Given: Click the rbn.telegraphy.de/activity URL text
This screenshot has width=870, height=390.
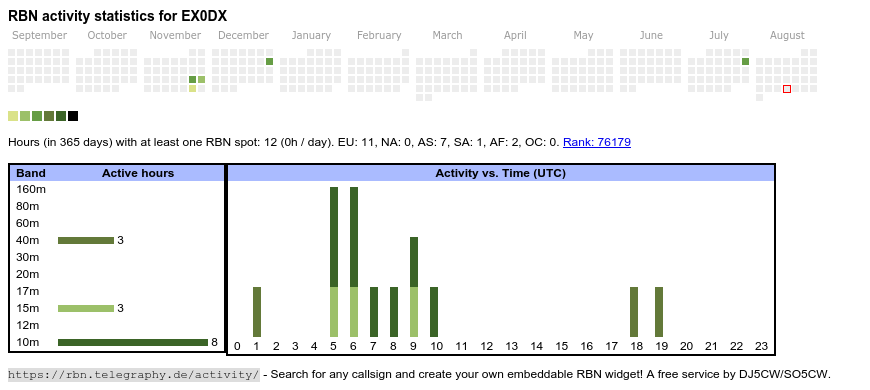Looking at the screenshot, I should 134,374.
